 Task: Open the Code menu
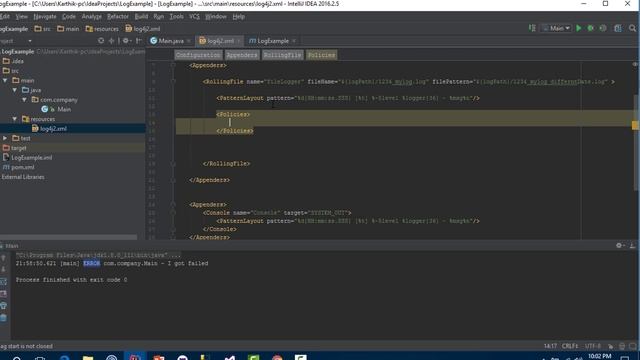[x=69, y=16]
